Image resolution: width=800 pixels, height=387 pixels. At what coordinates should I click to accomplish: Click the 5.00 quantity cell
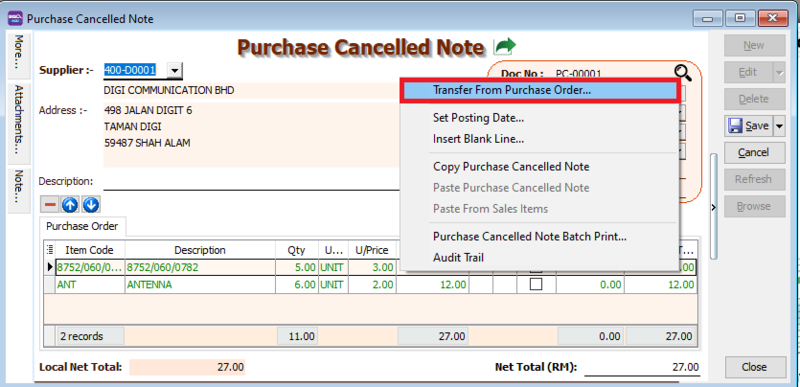pos(296,267)
